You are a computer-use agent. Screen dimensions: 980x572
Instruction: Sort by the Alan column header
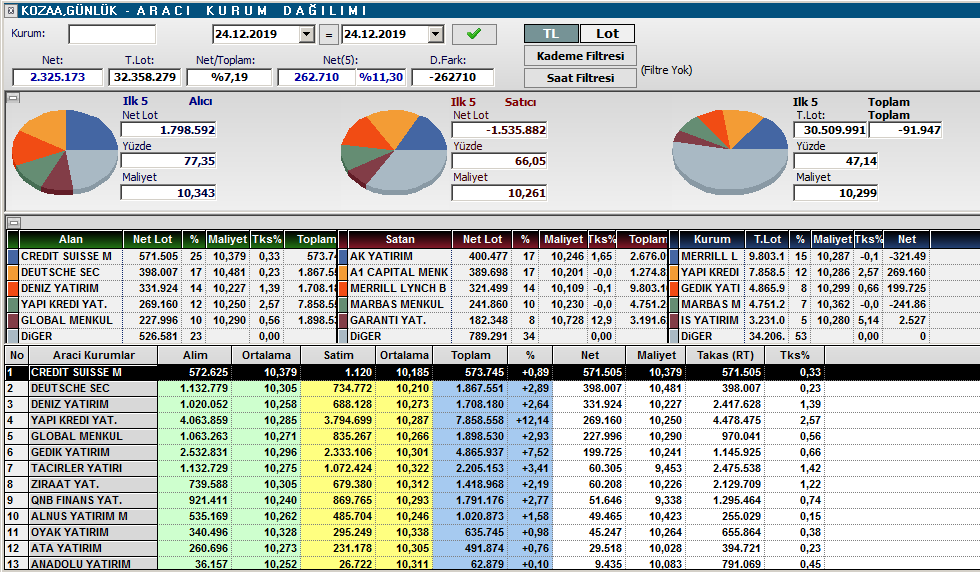71,239
